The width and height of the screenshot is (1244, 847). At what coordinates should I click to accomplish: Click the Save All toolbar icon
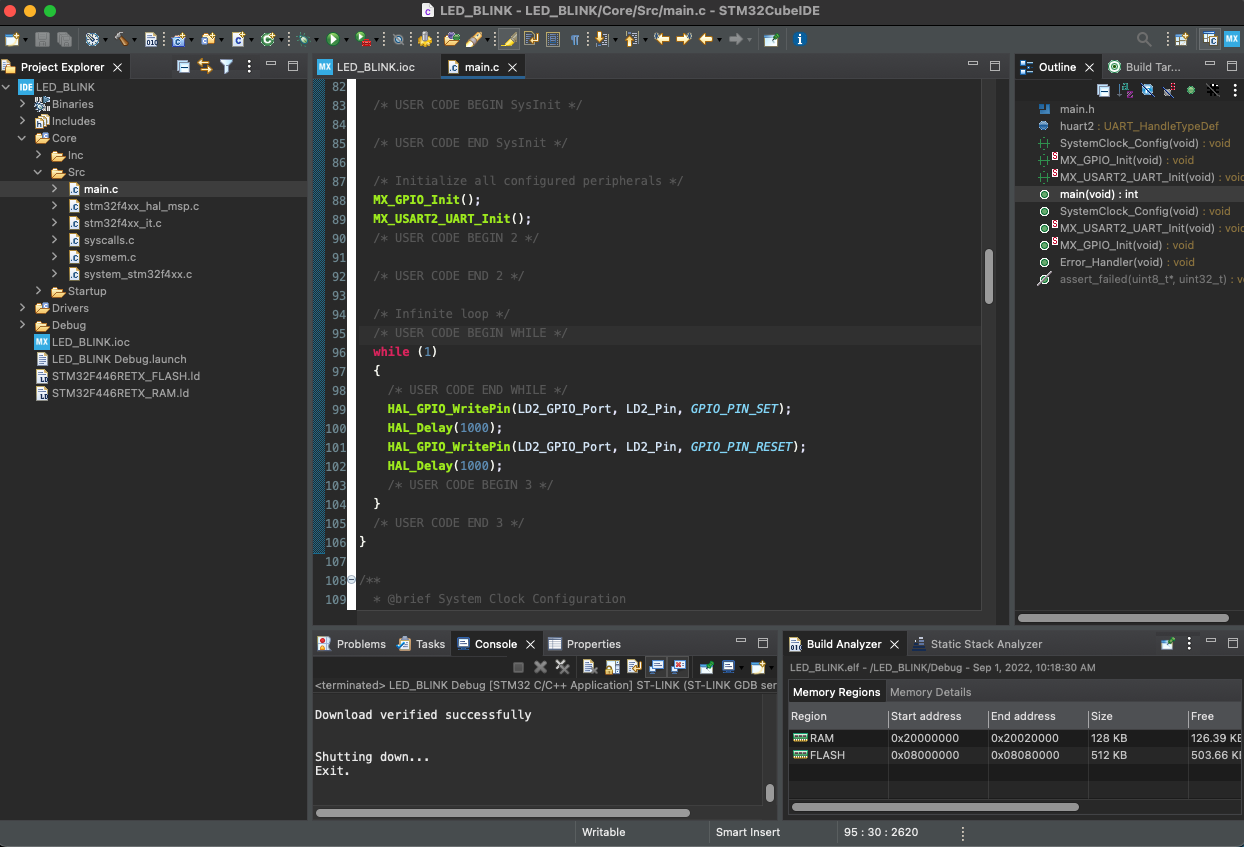pyautogui.click(x=64, y=39)
